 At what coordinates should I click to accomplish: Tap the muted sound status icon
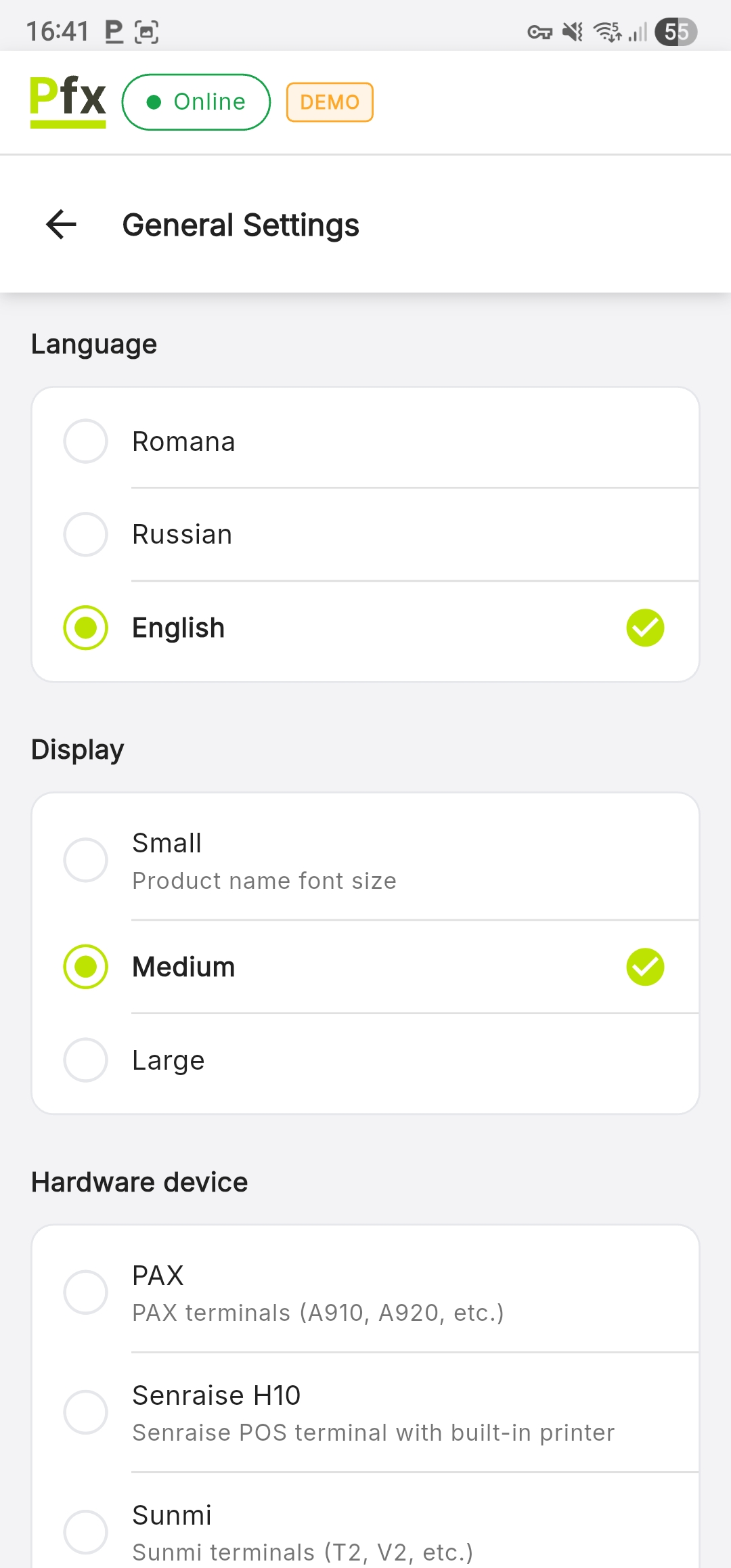[x=573, y=32]
